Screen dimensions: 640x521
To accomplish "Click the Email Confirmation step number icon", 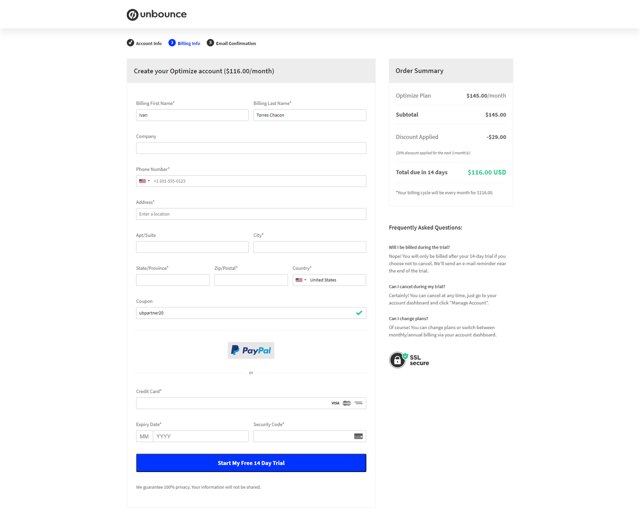I will (210, 43).
